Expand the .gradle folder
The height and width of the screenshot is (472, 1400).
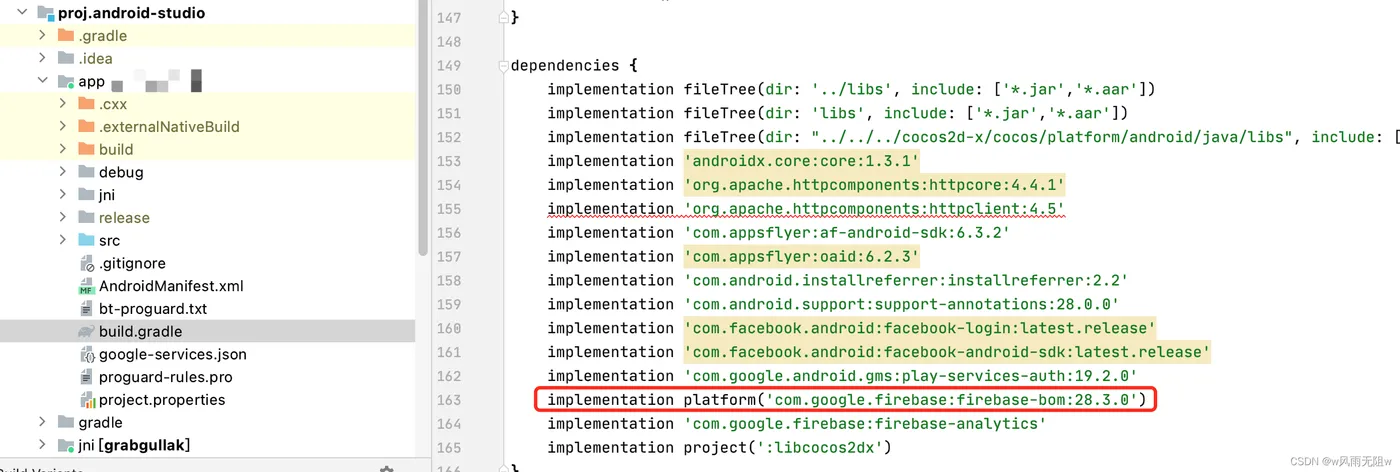coord(42,36)
